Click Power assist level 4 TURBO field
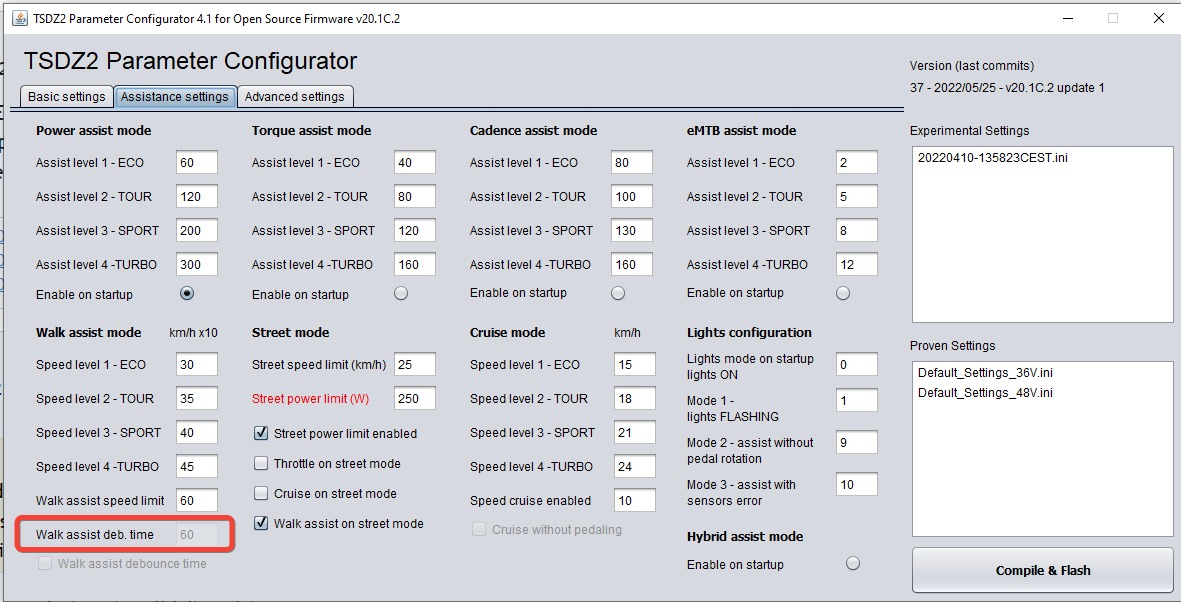Screen dimensions: 1181x602 tap(197, 264)
